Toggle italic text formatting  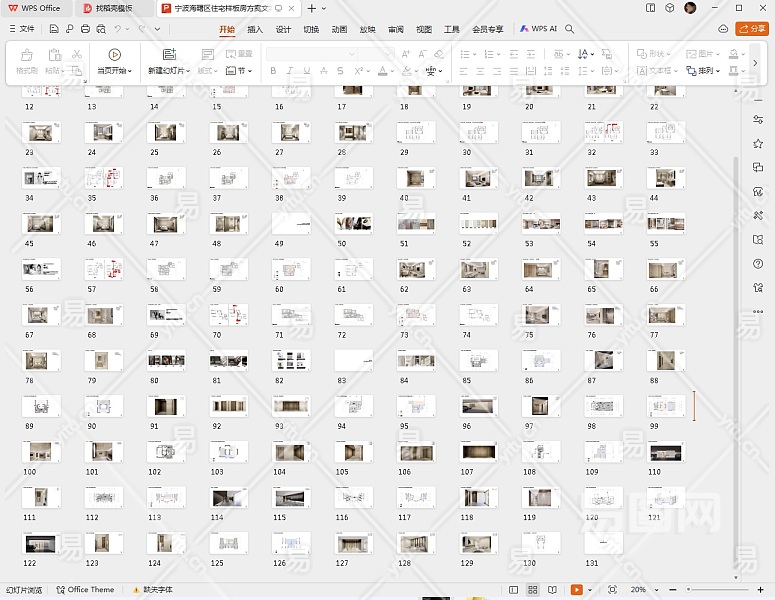[289, 71]
